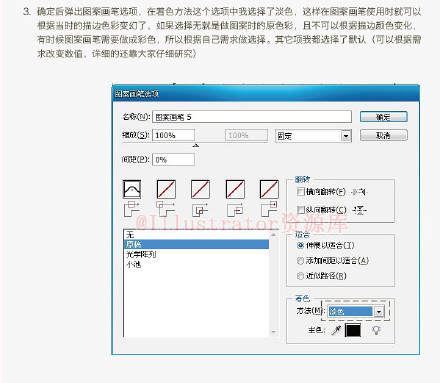Select the inner corner tile box
This screenshot has width=440, height=383.
click(x=200, y=189)
